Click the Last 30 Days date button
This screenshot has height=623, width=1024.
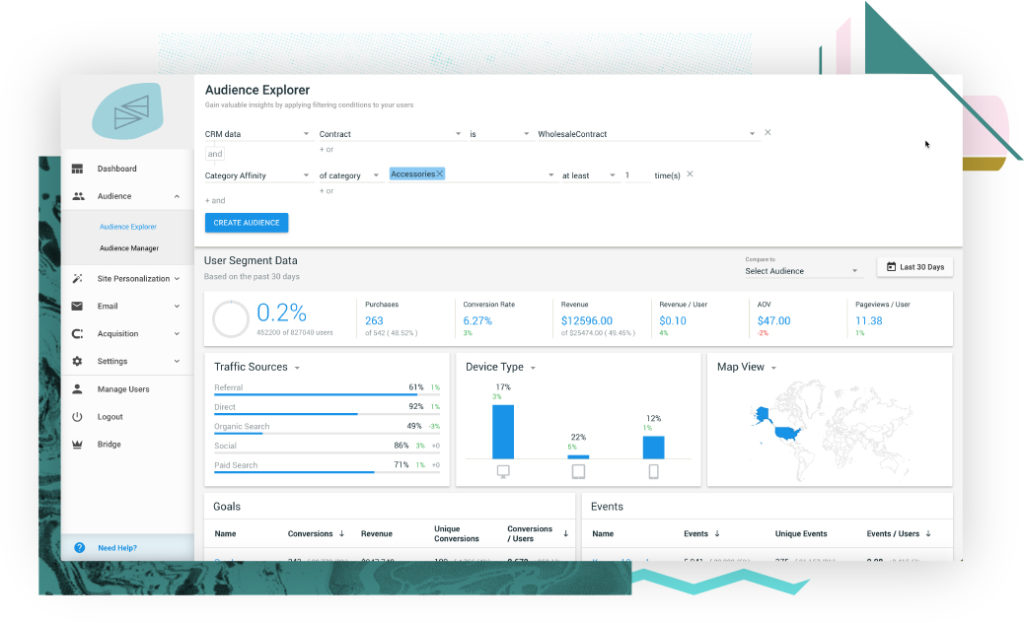[914, 267]
